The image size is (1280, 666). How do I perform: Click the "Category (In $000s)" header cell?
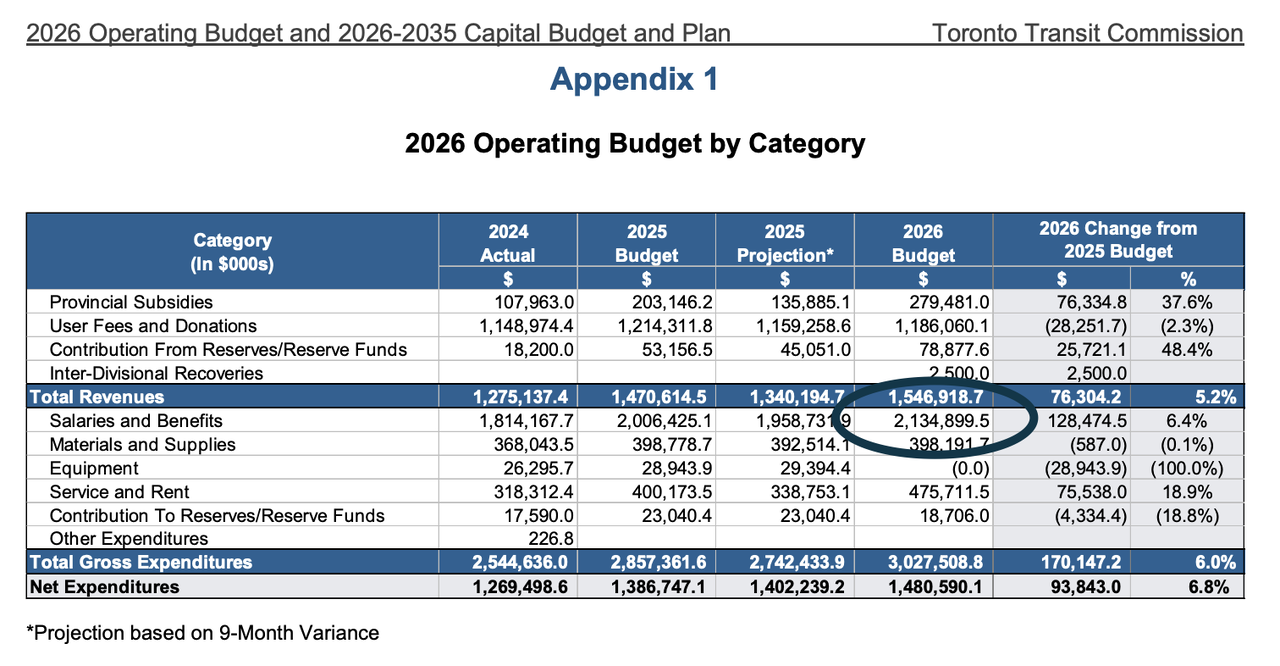pyautogui.click(x=232, y=252)
